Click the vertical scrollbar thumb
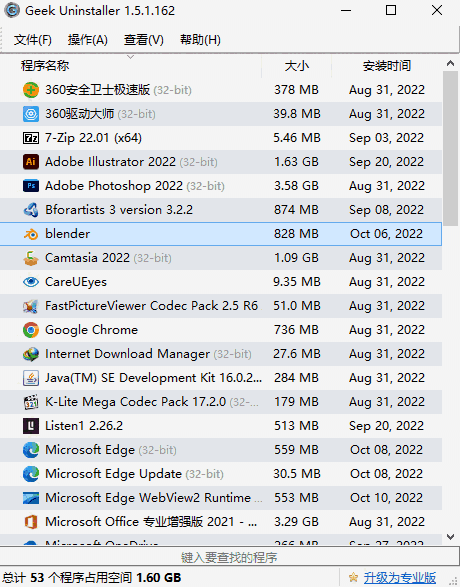The image size is (460, 587). click(x=451, y=149)
